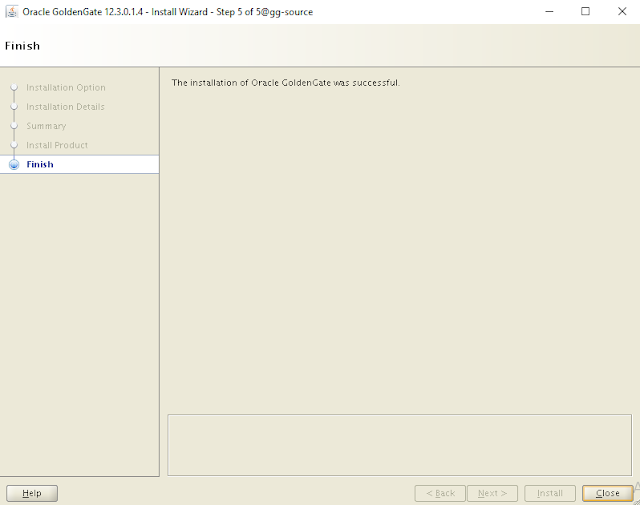This screenshot has width=640, height=505.
Task: Click the Java icon in title bar
Action: pos(11,11)
